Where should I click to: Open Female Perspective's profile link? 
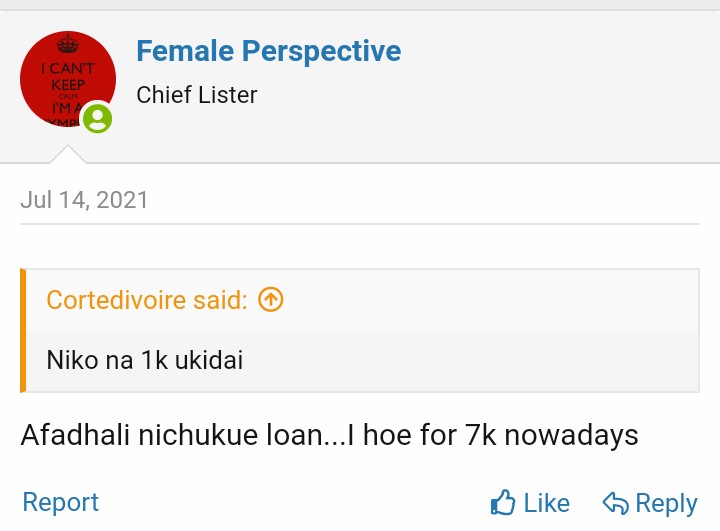268,51
